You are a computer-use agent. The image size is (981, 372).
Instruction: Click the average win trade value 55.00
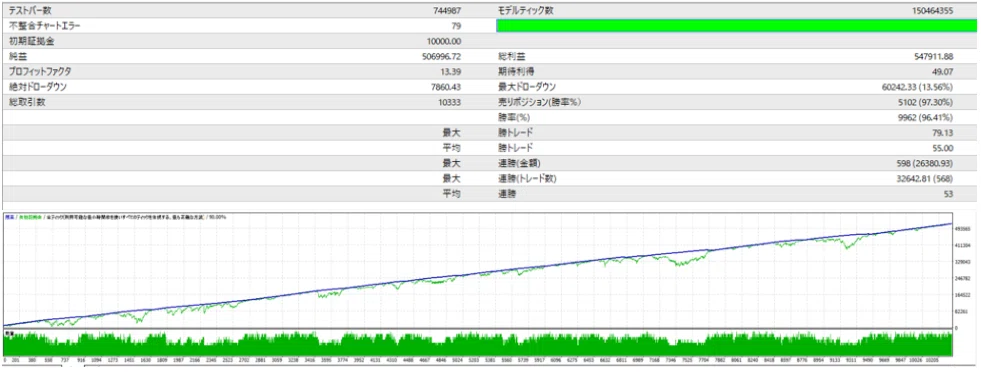(943, 148)
